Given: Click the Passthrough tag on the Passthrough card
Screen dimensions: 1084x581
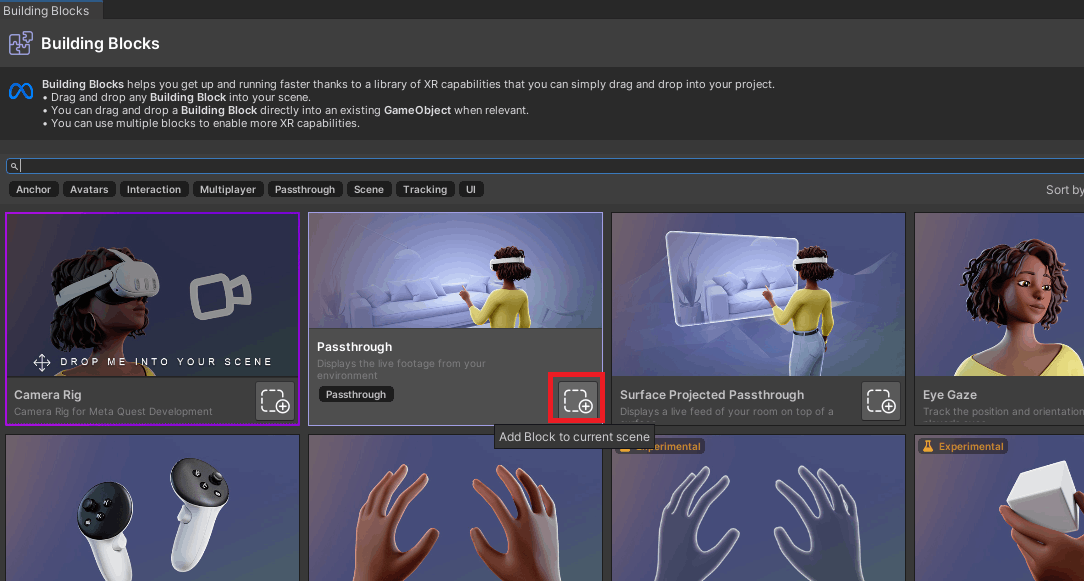Looking at the screenshot, I should [x=356, y=394].
